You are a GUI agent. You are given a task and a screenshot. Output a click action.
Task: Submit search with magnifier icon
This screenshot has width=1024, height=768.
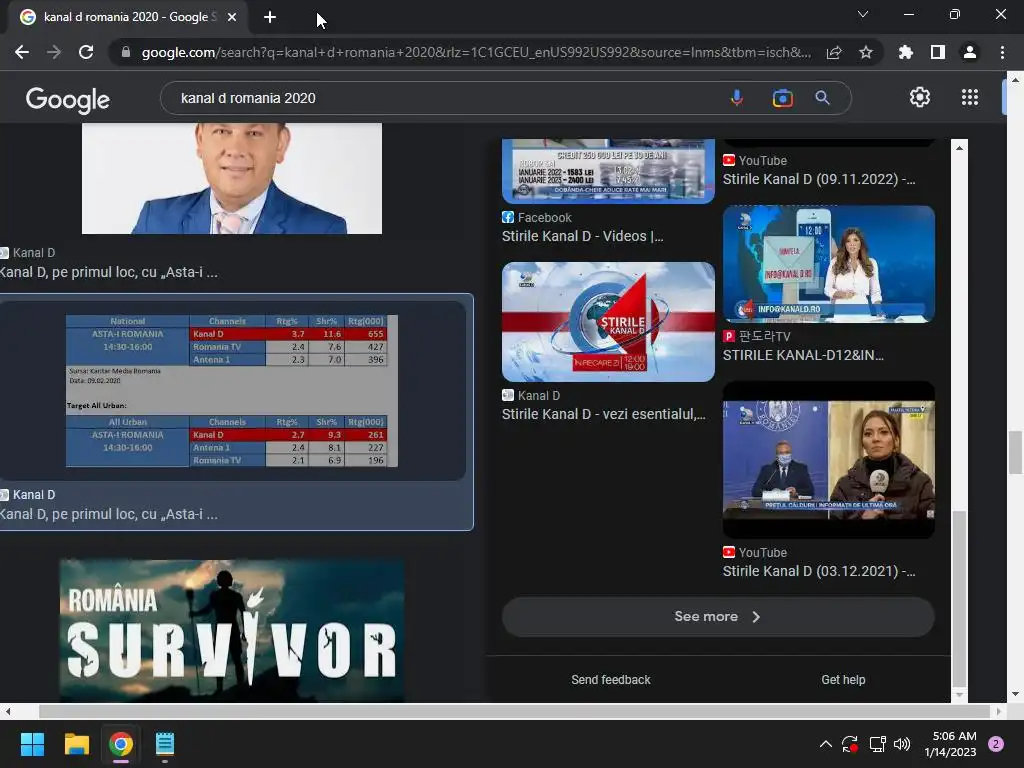[822, 98]
